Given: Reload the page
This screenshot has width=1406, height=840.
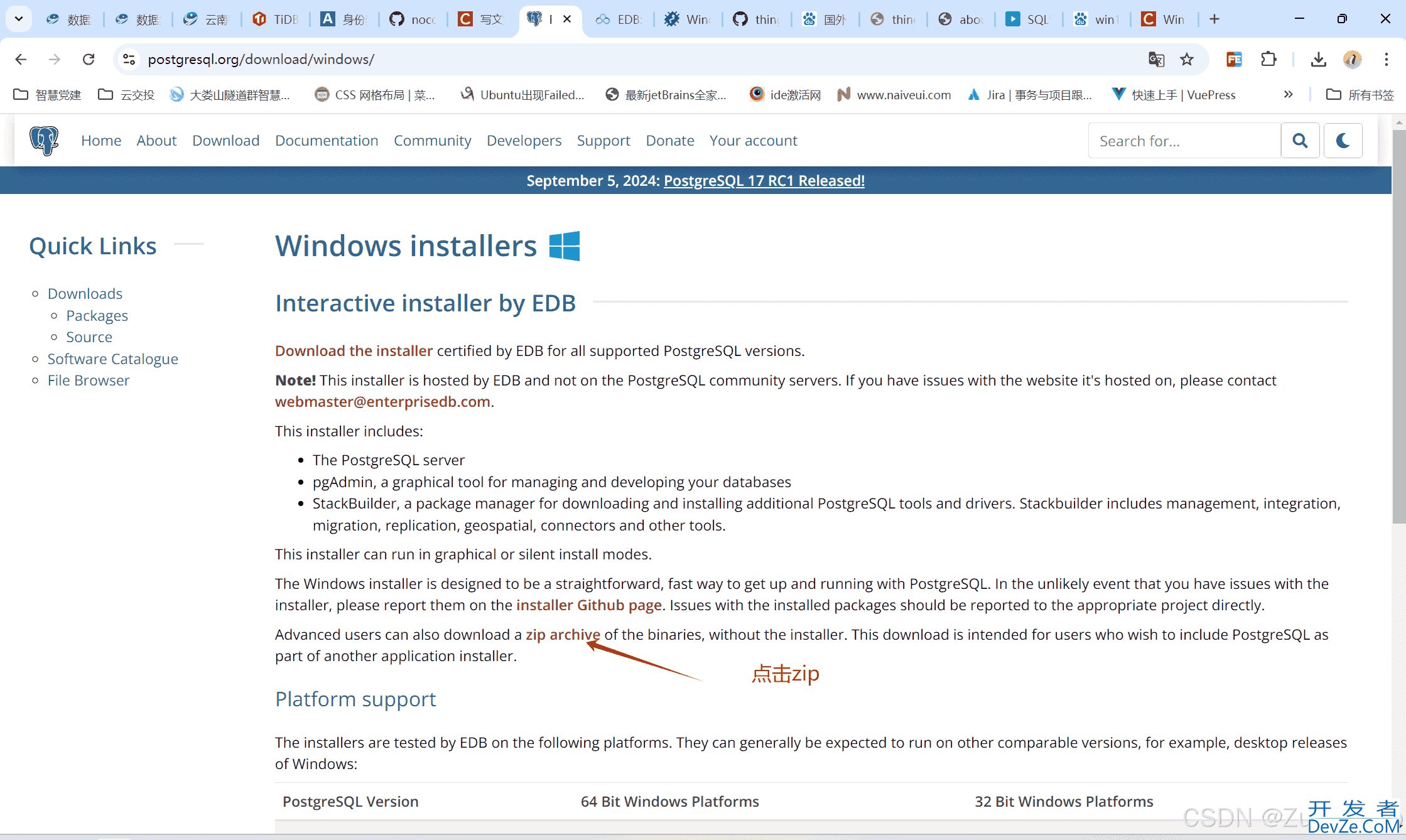Looking at the screenshot, I should [89, 59].
